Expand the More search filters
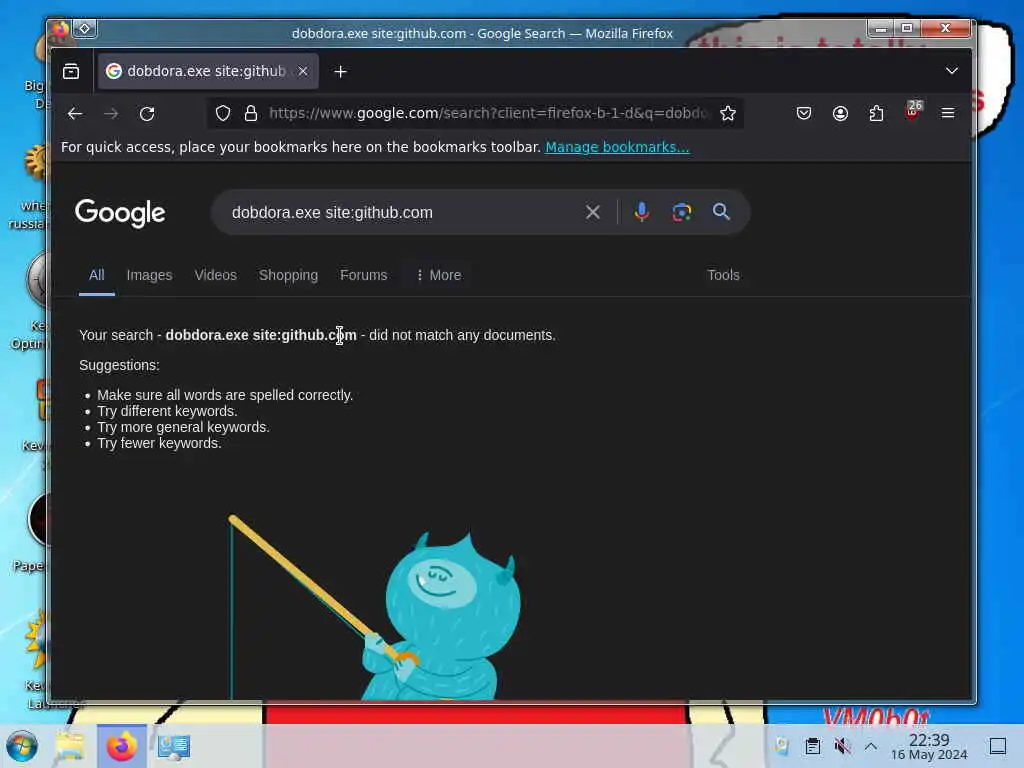This screenshot has width=1024, height=768. click(x=439, y=275)
